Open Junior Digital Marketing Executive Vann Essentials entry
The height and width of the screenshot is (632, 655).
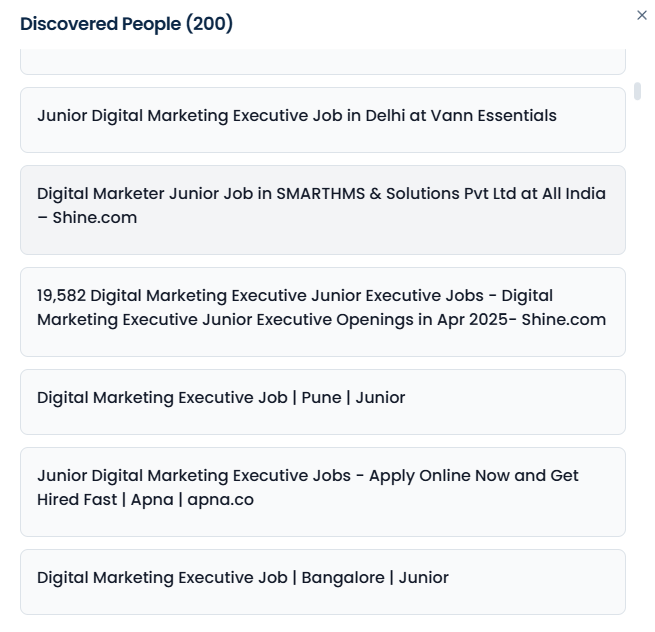pyautogui.click(x=322, y=120)
